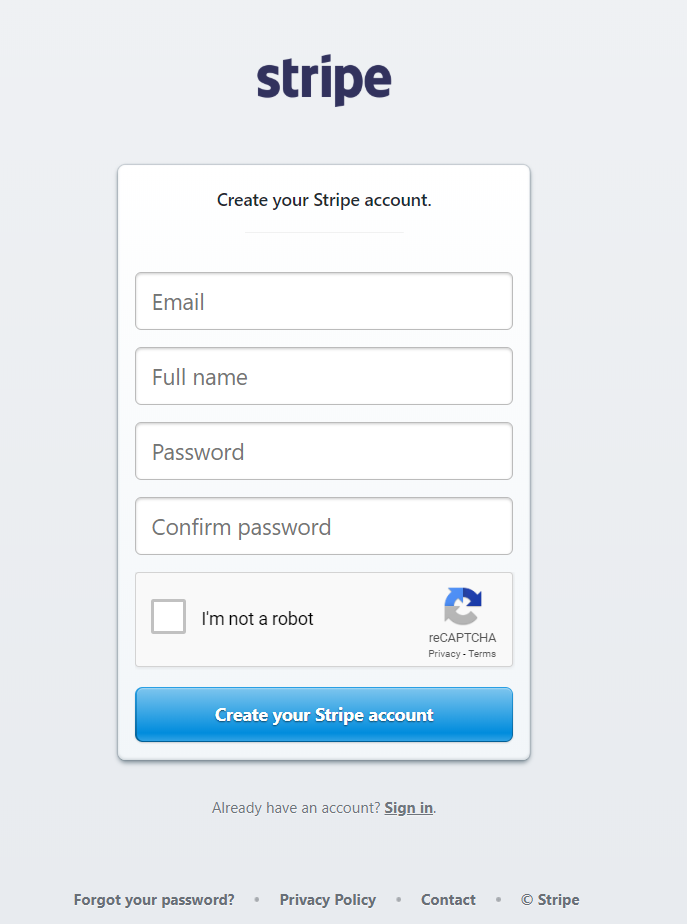This screenshot has width=687, height=924.
Task: Click the Create your Stripe account heading
Action: tap(323, 200)
